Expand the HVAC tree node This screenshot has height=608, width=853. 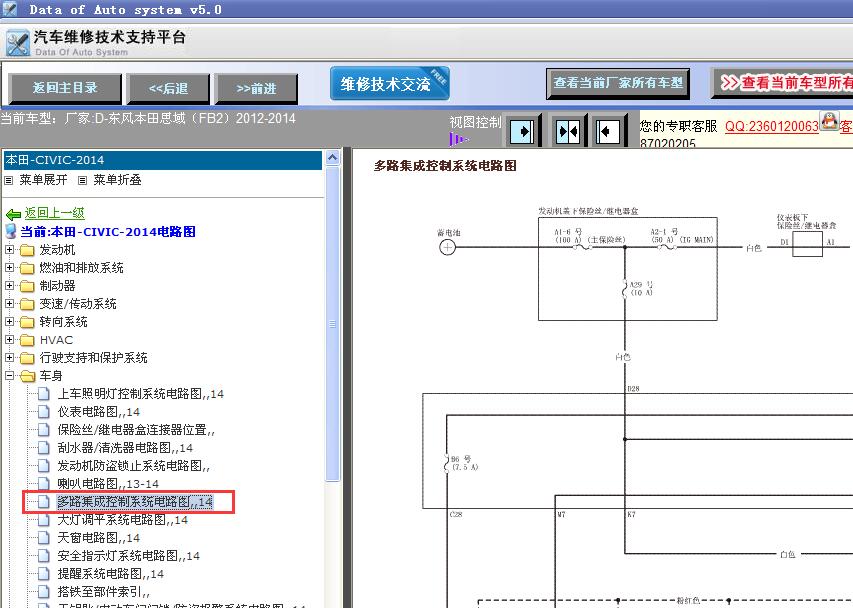click(x=9, y=339)
